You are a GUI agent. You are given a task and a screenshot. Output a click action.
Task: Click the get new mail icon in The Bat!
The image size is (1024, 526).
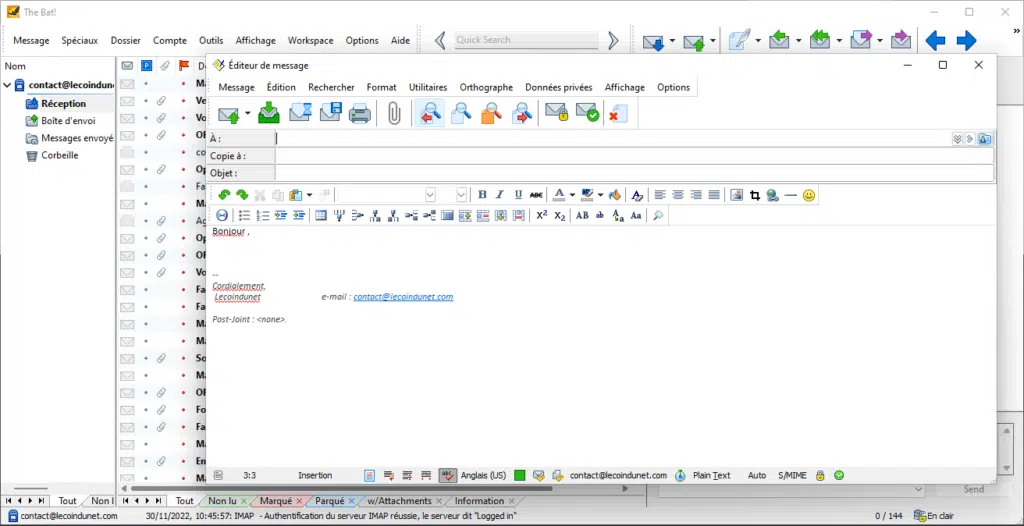654,41
